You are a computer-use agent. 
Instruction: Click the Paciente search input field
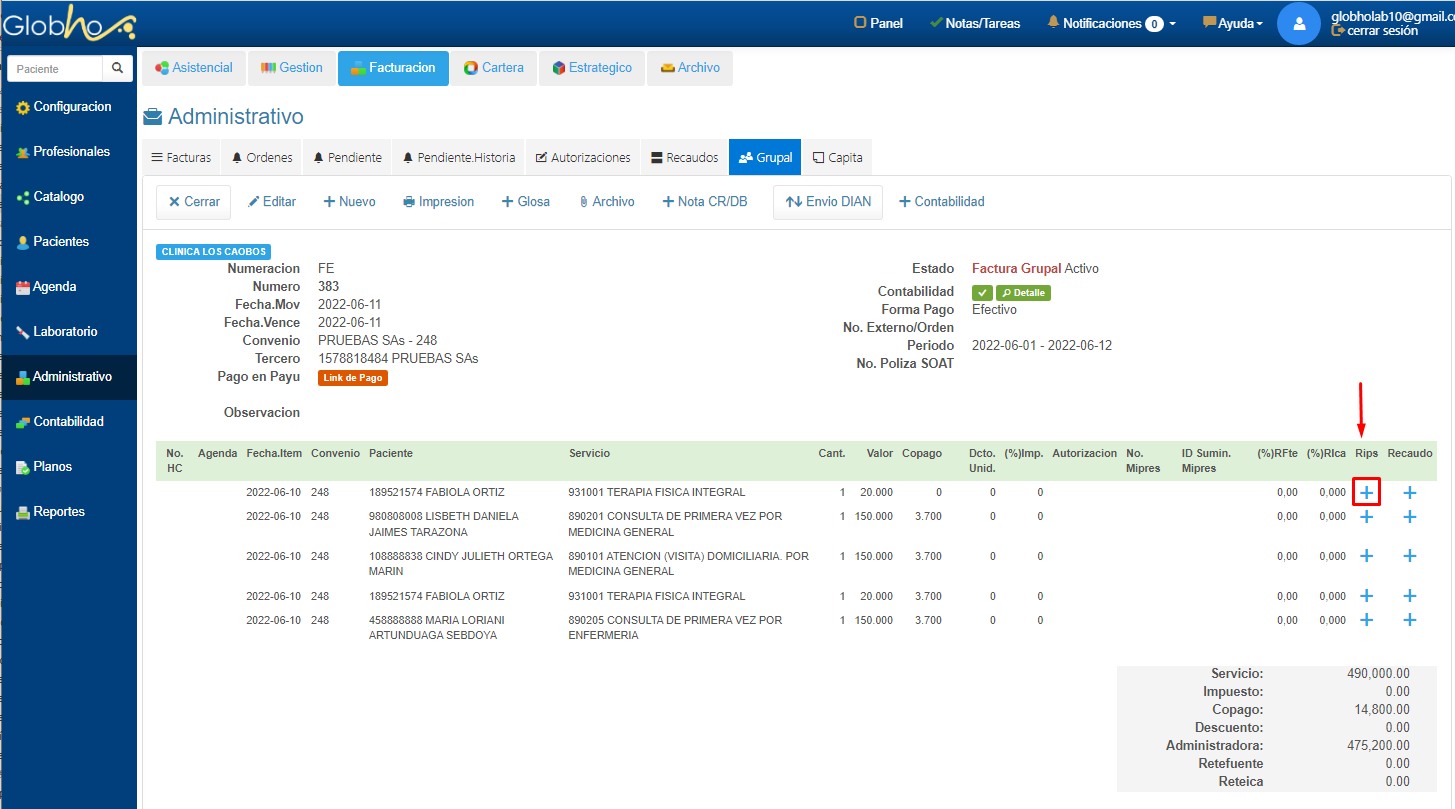tap(56, 69)
